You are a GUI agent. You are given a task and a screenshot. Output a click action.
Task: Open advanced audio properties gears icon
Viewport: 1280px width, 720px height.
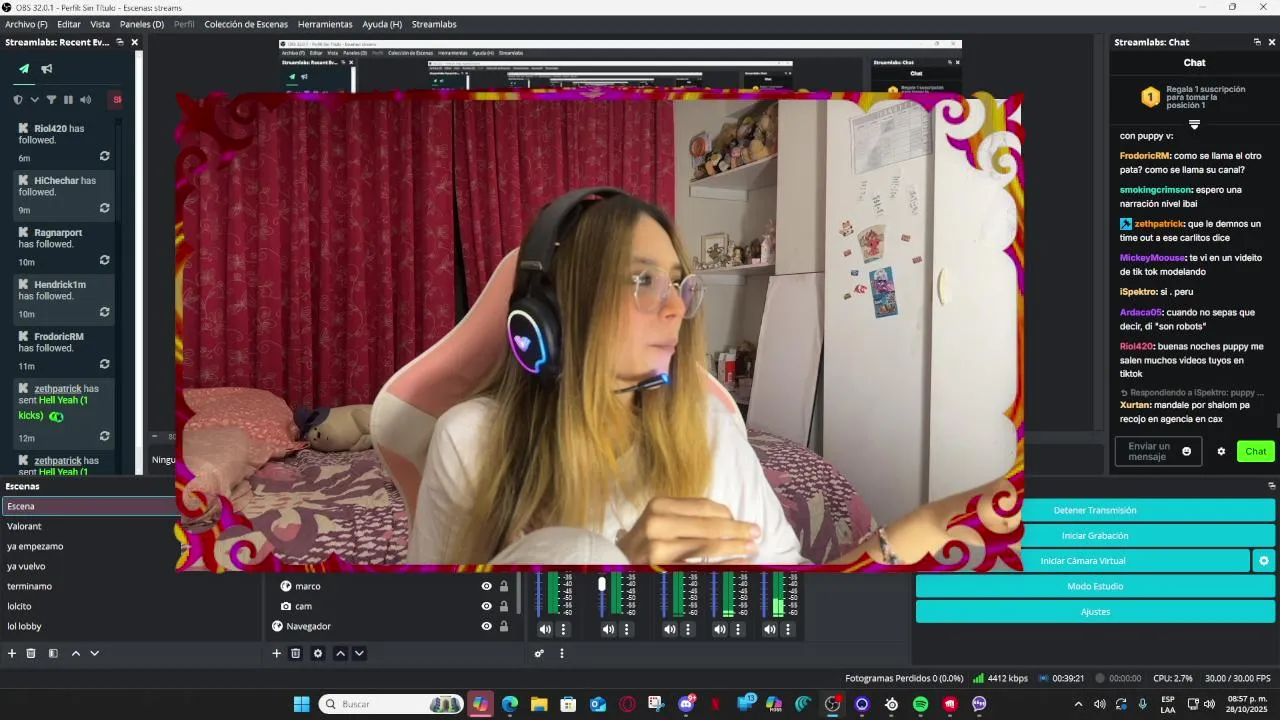tap(539, 653)
